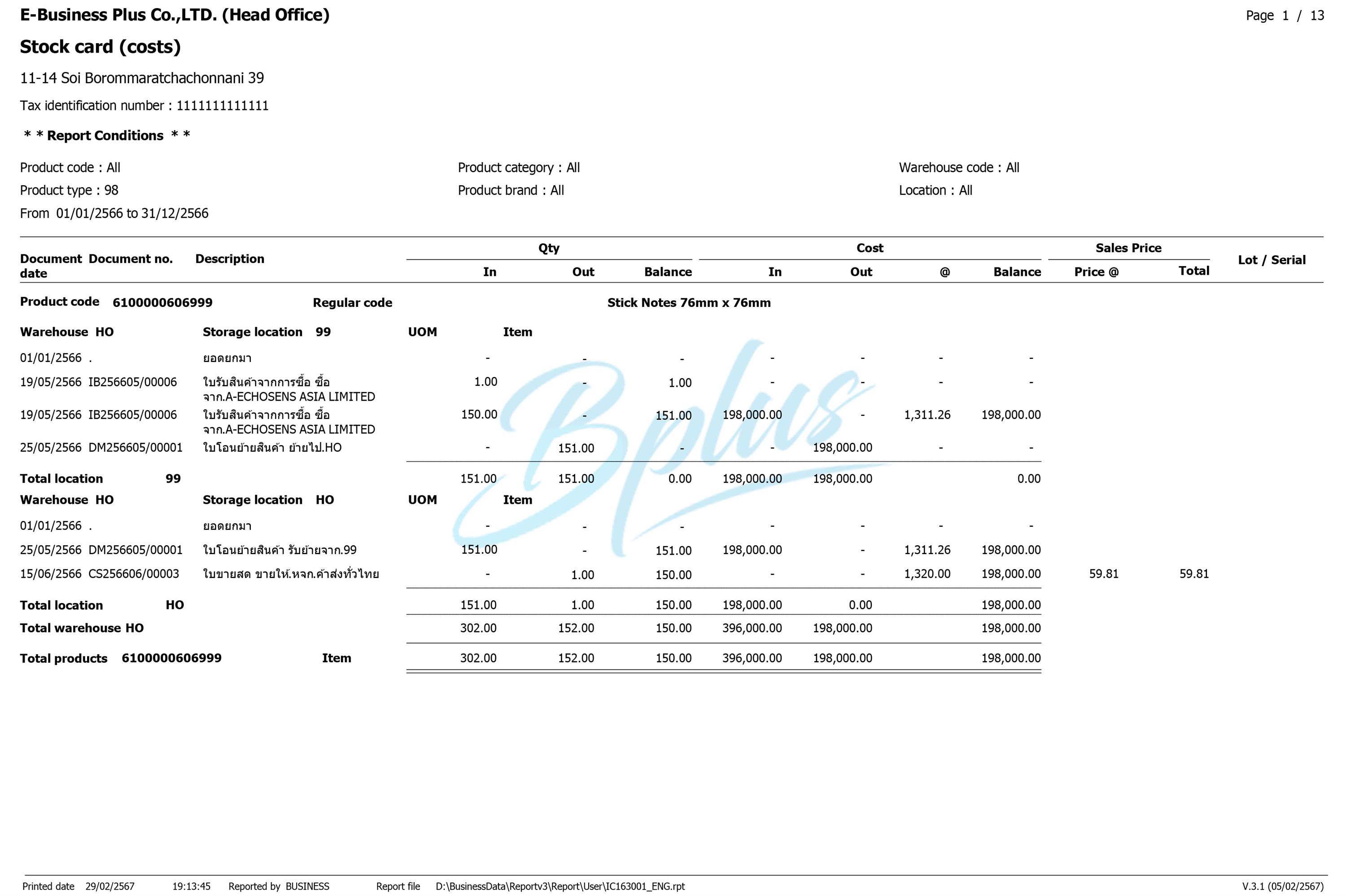Screen dimensions: 1346x896
Task: Click the 'Qty' group header
Action: tap(548, 248)
